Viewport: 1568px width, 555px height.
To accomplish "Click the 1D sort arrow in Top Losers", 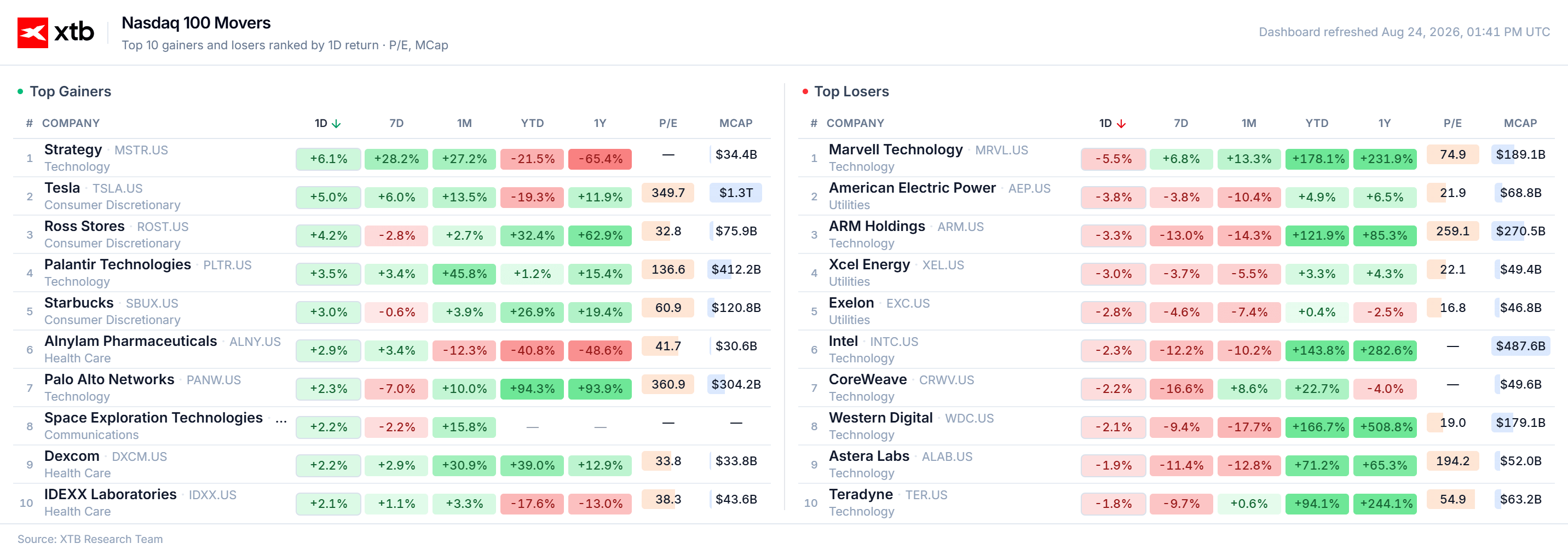I will 1121,124.
